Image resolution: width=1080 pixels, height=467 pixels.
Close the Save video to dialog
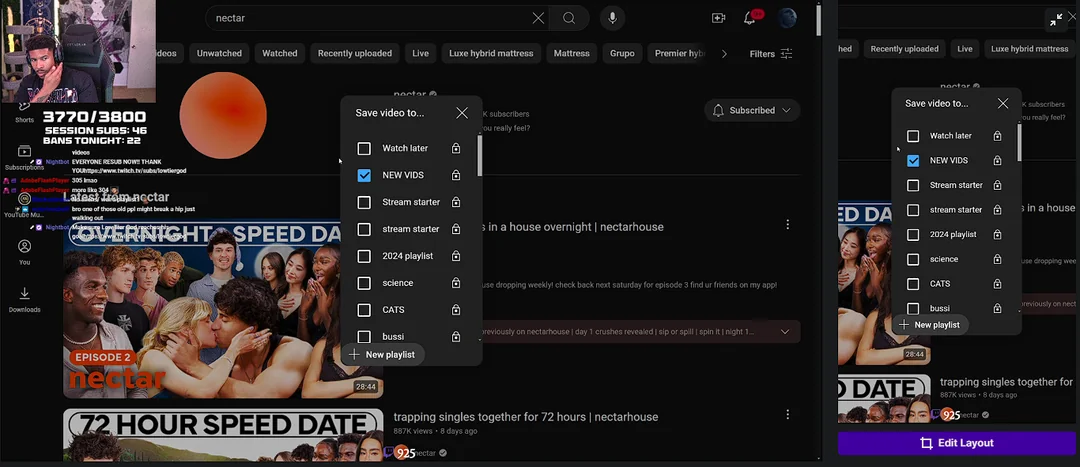(x=461, y=113)
